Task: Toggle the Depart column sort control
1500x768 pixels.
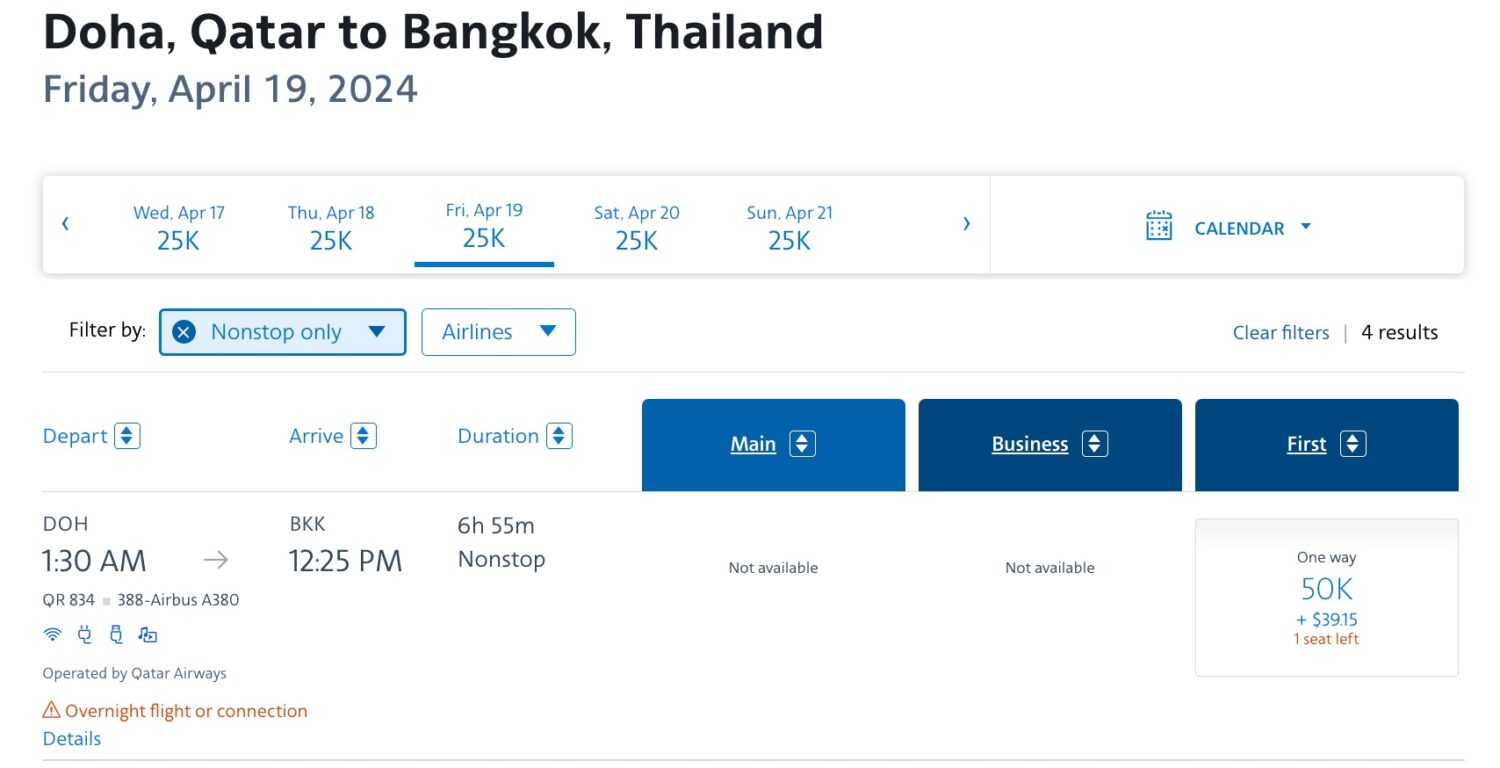Action: (126, 435)
